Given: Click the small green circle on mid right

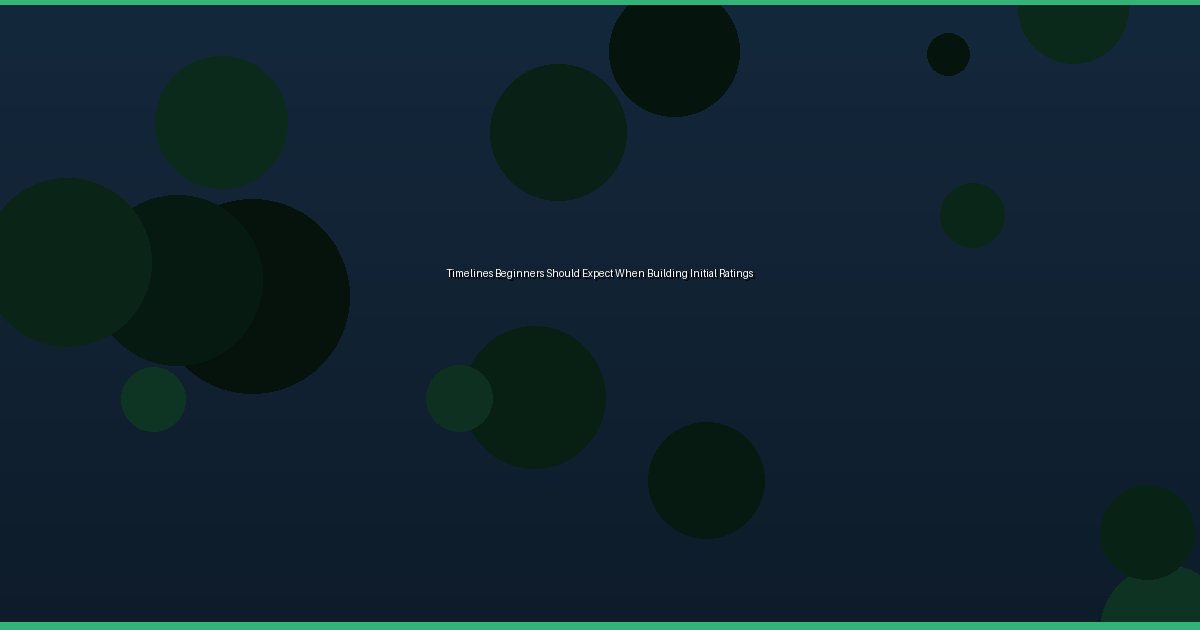Looking at the screenshot, I should coord(972,214).
